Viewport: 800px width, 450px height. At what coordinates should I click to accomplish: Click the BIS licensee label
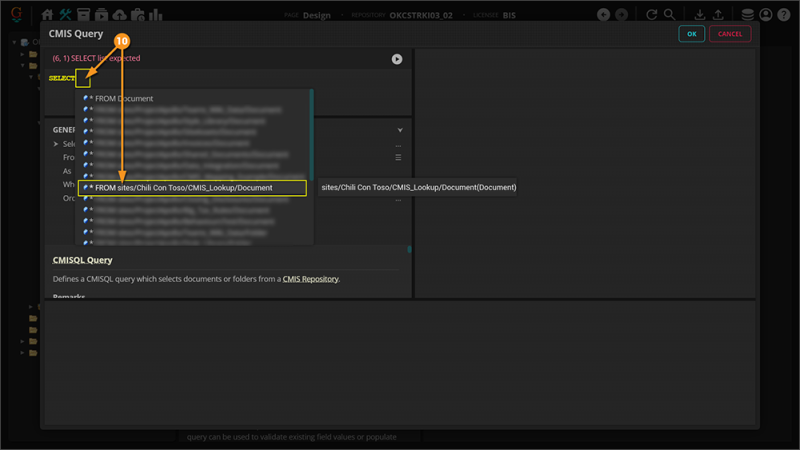pyautogui.click(x=509, y=15)
